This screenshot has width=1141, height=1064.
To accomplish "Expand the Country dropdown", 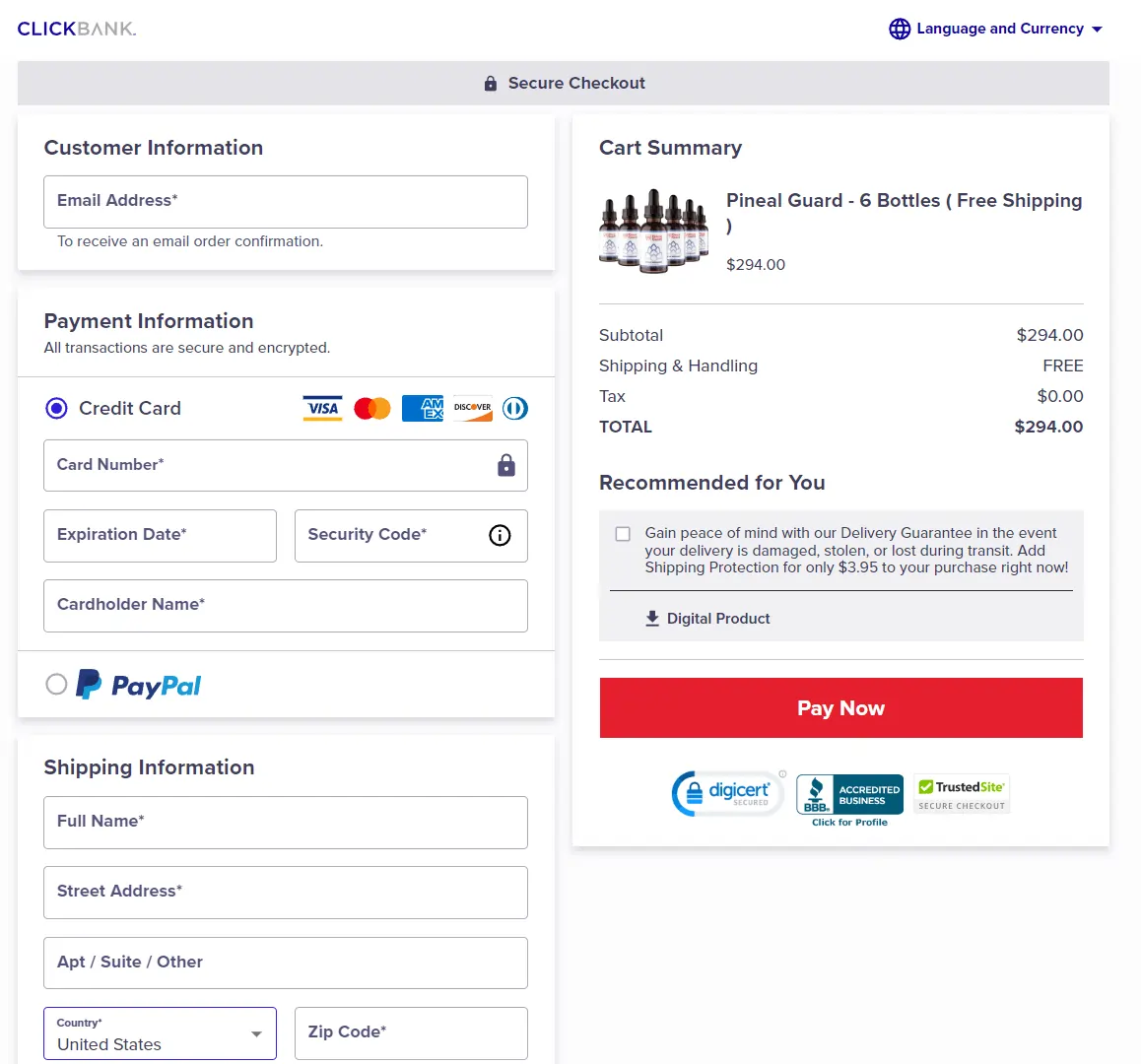I will pyautogui.click(x=160, y=1033).
